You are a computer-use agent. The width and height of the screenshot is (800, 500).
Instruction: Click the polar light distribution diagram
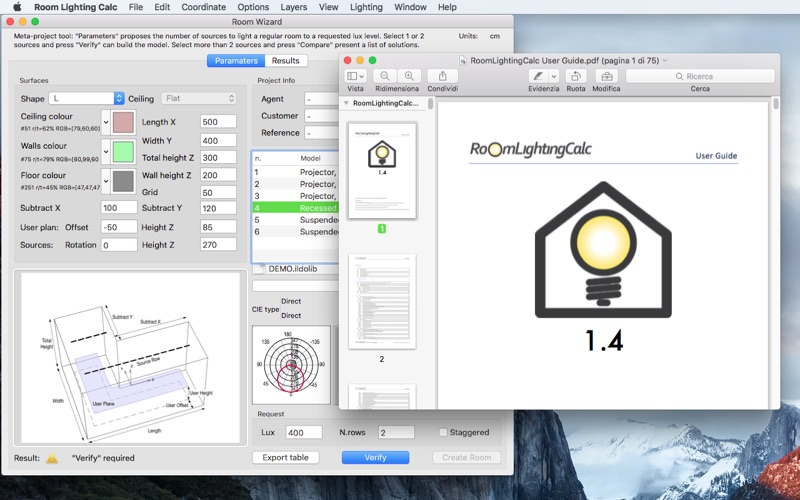(291, 365)
